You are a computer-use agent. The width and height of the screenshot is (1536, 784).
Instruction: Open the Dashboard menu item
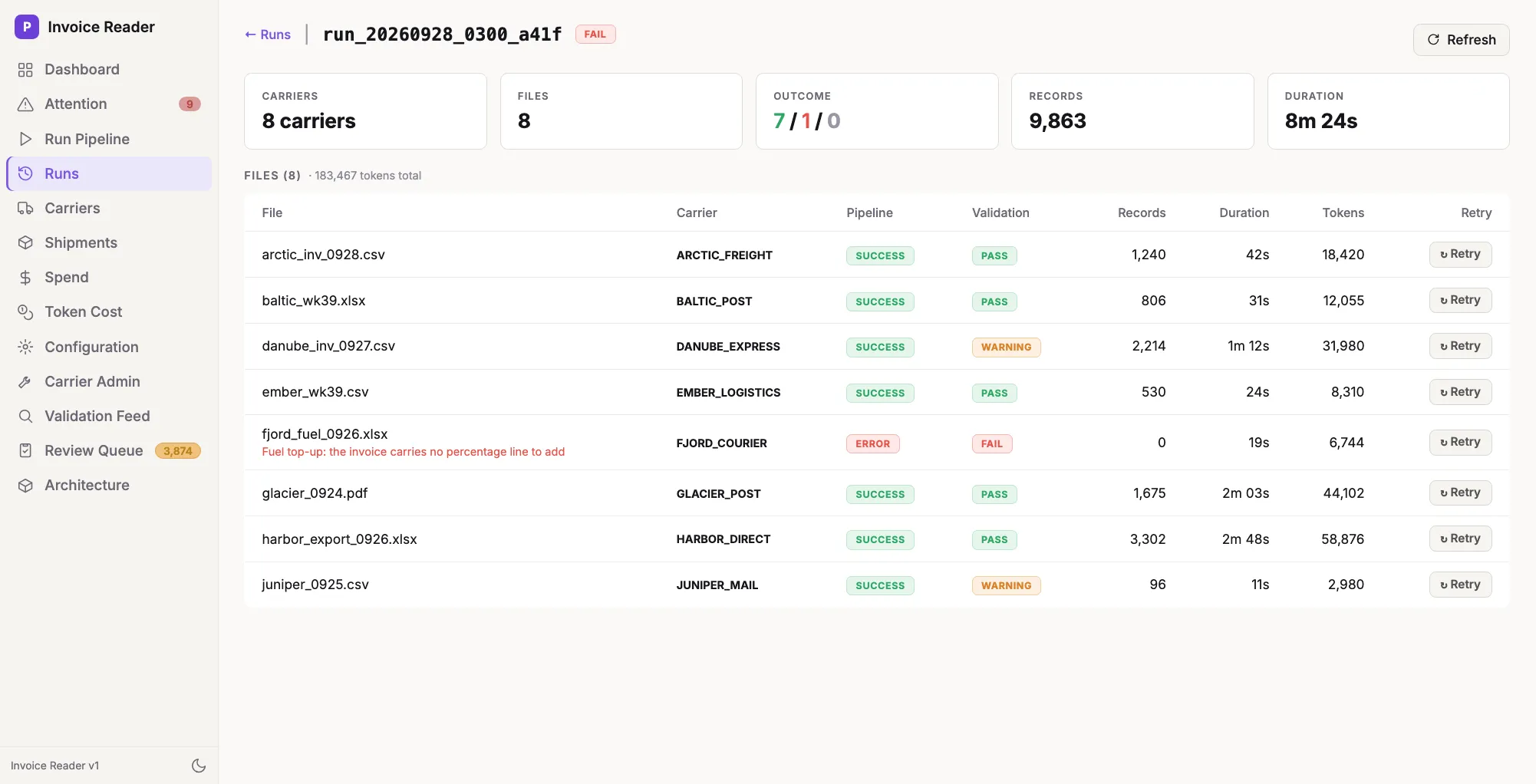tap(109, 70)
